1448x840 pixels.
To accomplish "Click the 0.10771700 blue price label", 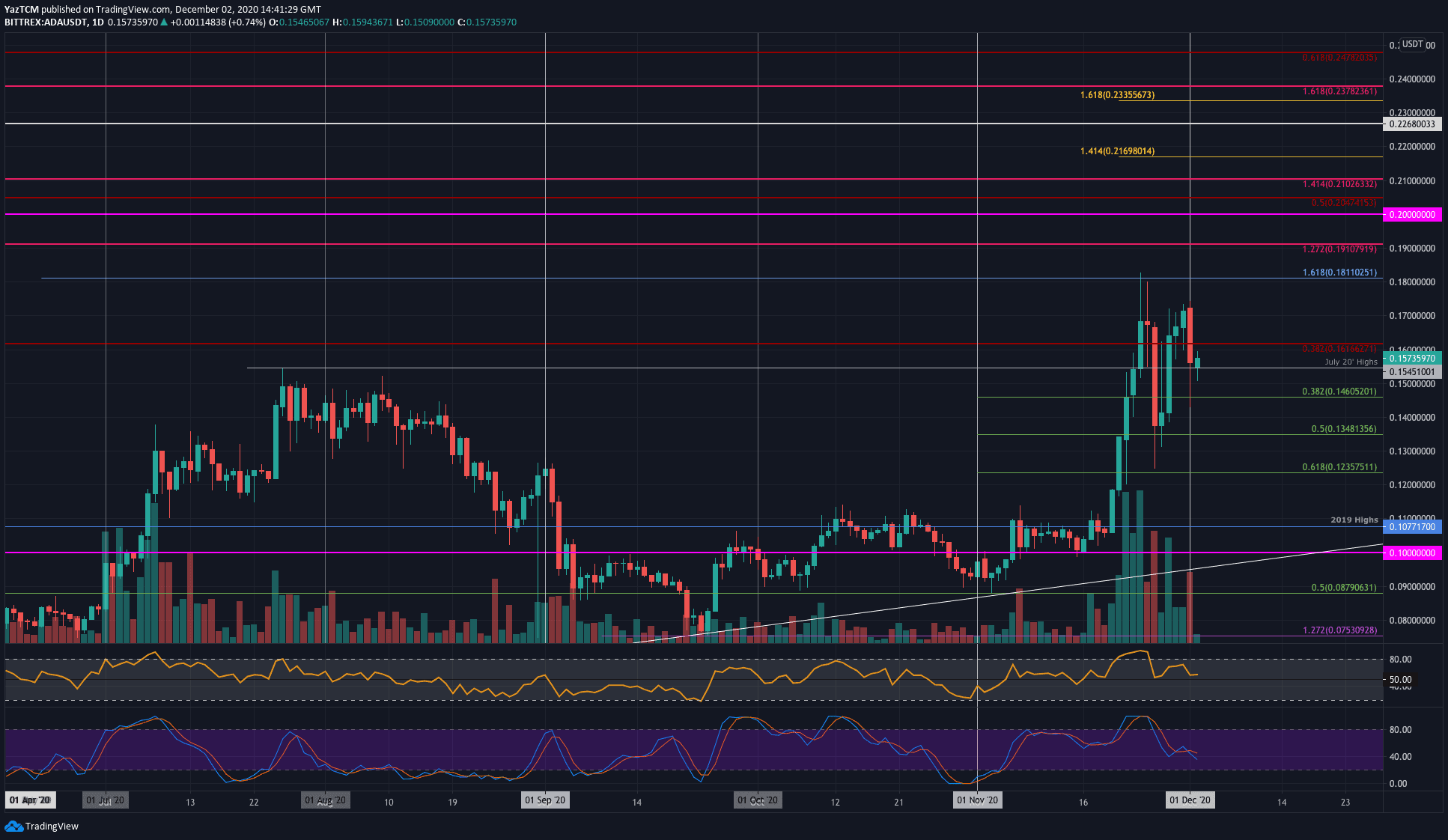I will tap(1412, 527).
